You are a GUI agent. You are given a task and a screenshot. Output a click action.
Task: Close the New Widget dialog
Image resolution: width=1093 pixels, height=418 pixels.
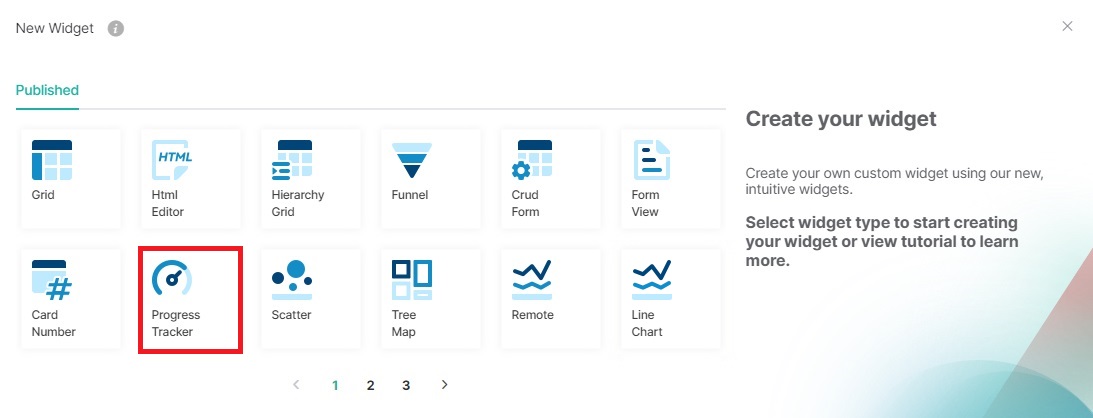coord(1067,26)
